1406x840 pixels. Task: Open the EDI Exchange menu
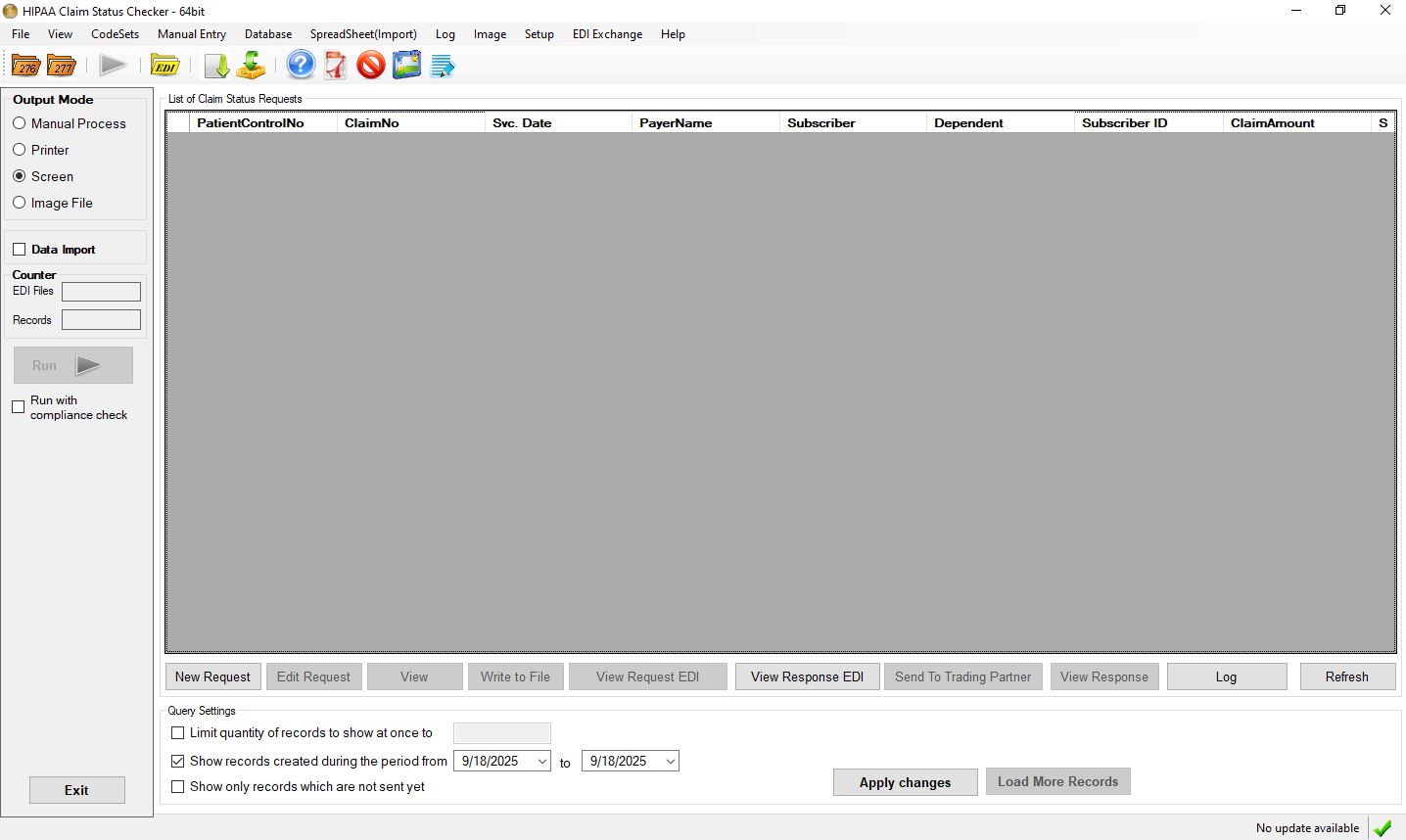point(608,33)
